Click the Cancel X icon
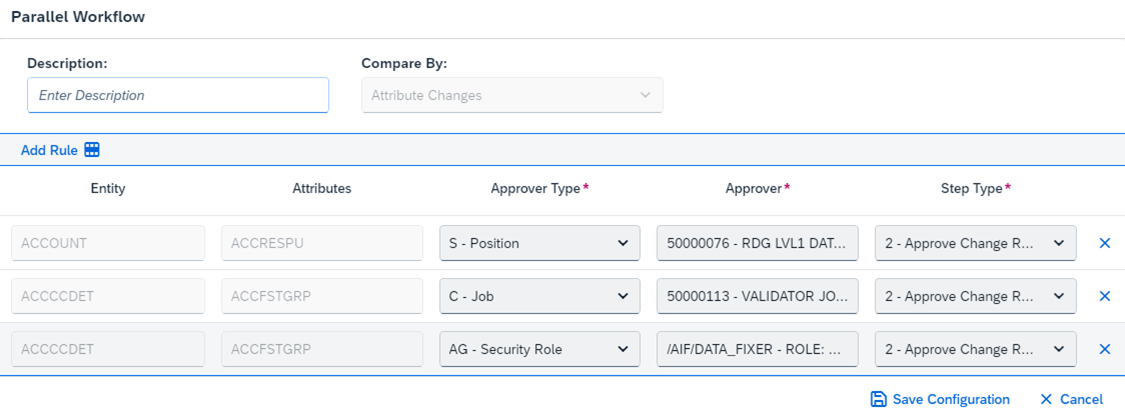The width and height of the screenshot is (1125, 417). point(1046,399)
